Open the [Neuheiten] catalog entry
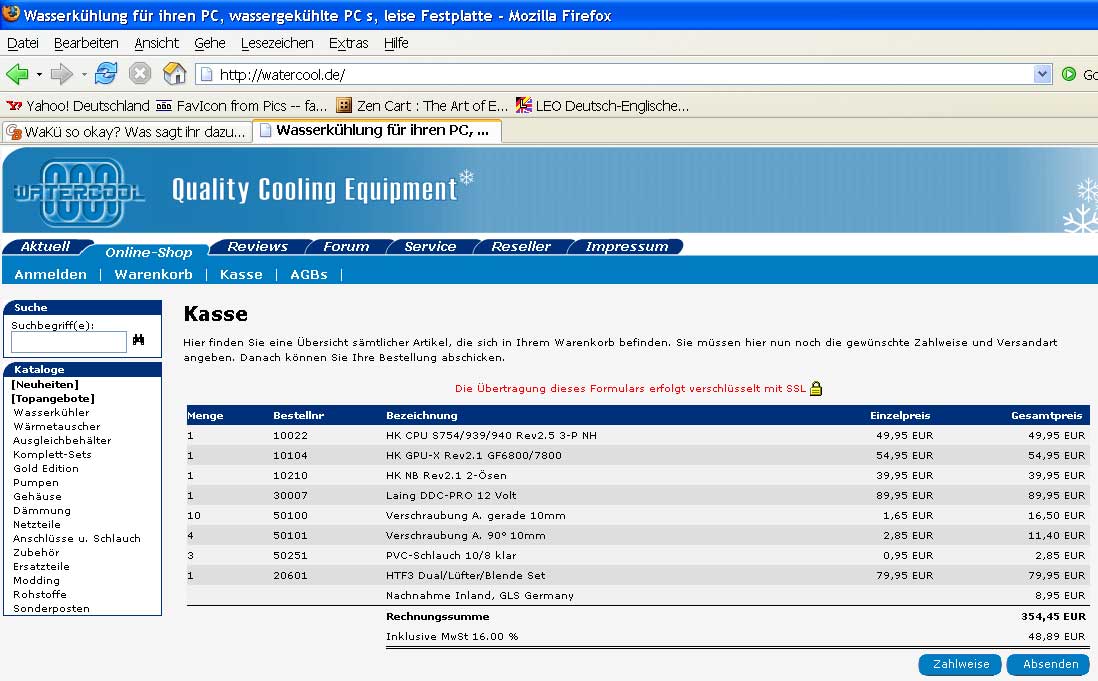This screenshot has height=681, width=1098. [x=46, y=384]
